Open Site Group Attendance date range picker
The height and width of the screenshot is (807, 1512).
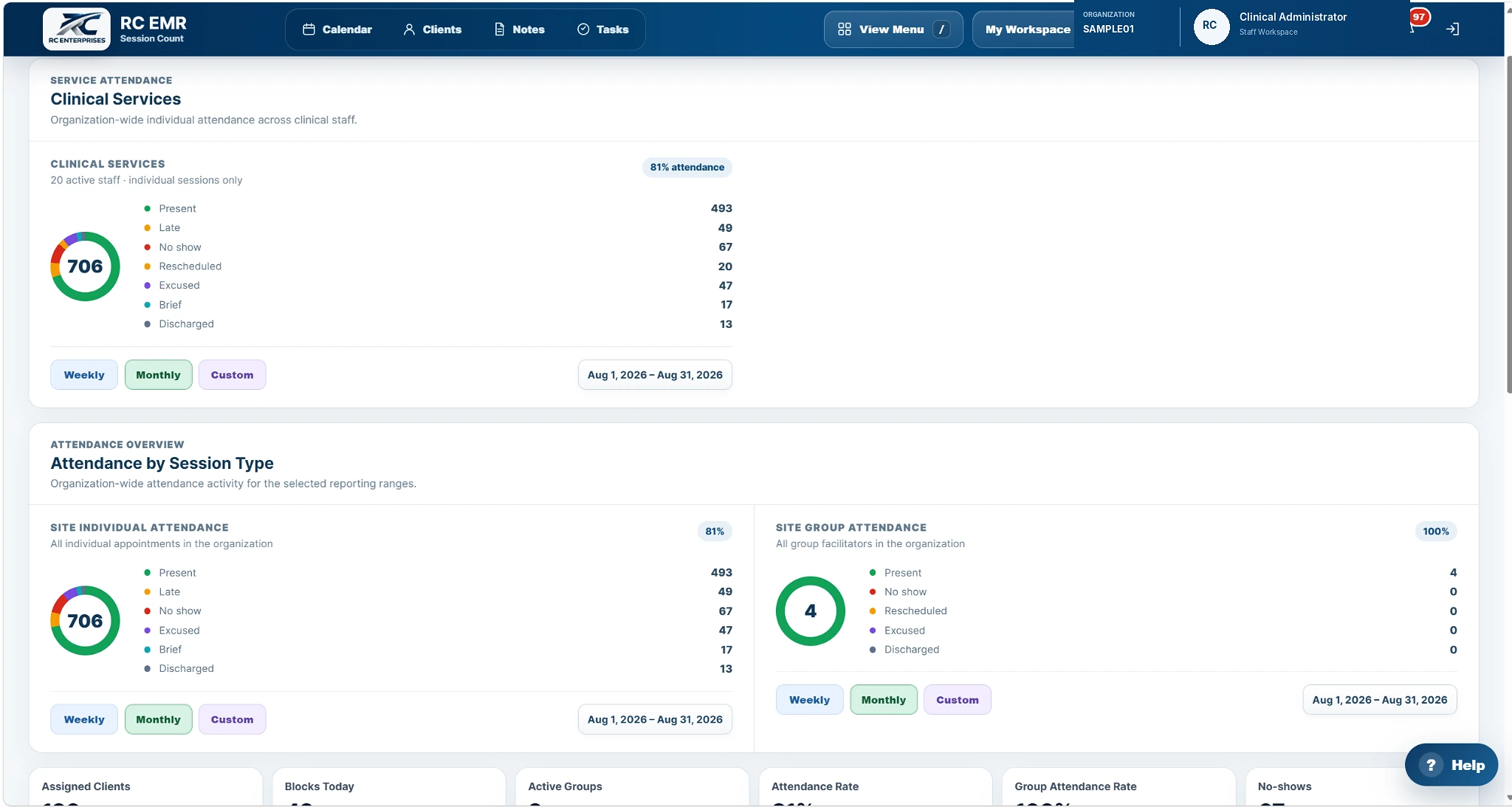tap(1379, 700)
